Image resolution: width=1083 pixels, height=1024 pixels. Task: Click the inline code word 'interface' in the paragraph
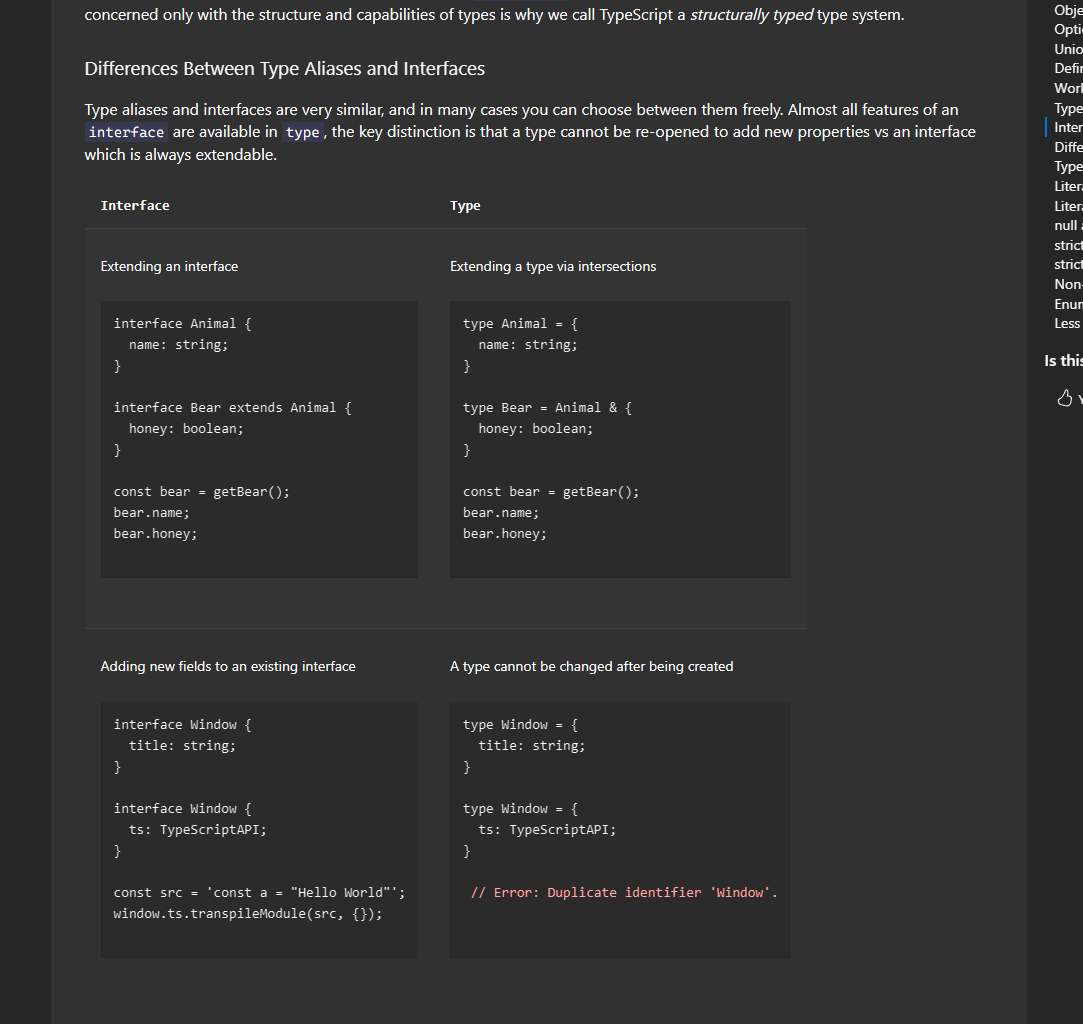point(126,132)
